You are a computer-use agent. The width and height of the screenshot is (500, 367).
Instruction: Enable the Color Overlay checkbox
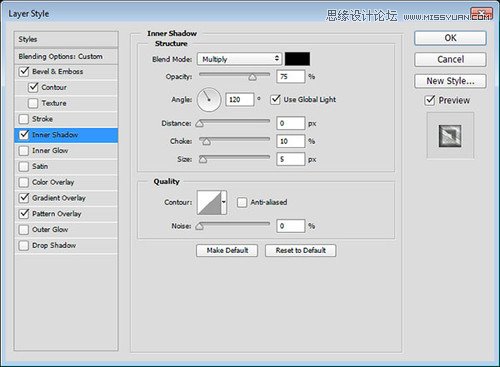(24, 182)
